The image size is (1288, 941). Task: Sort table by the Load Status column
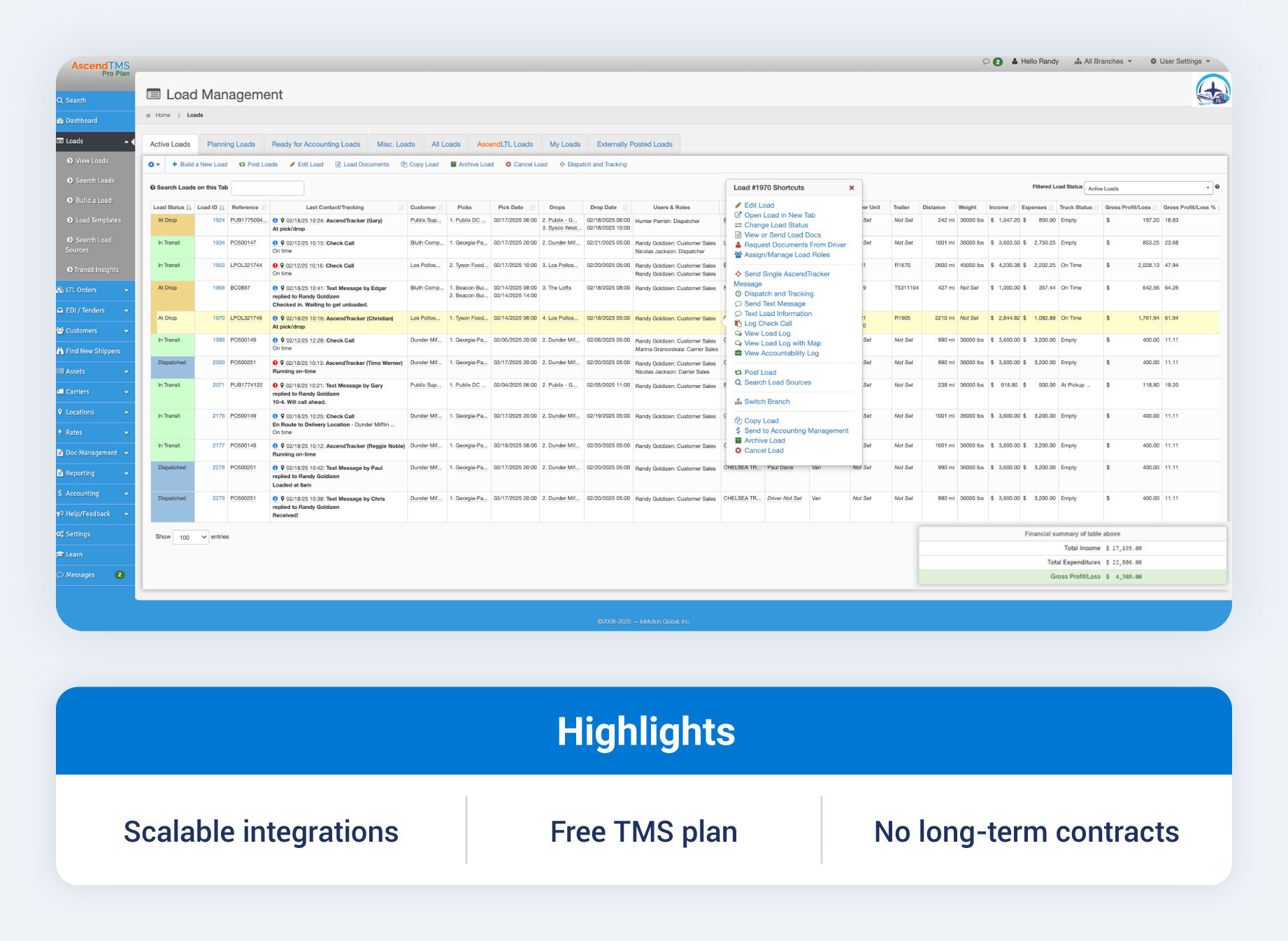[x=172, y=208]
